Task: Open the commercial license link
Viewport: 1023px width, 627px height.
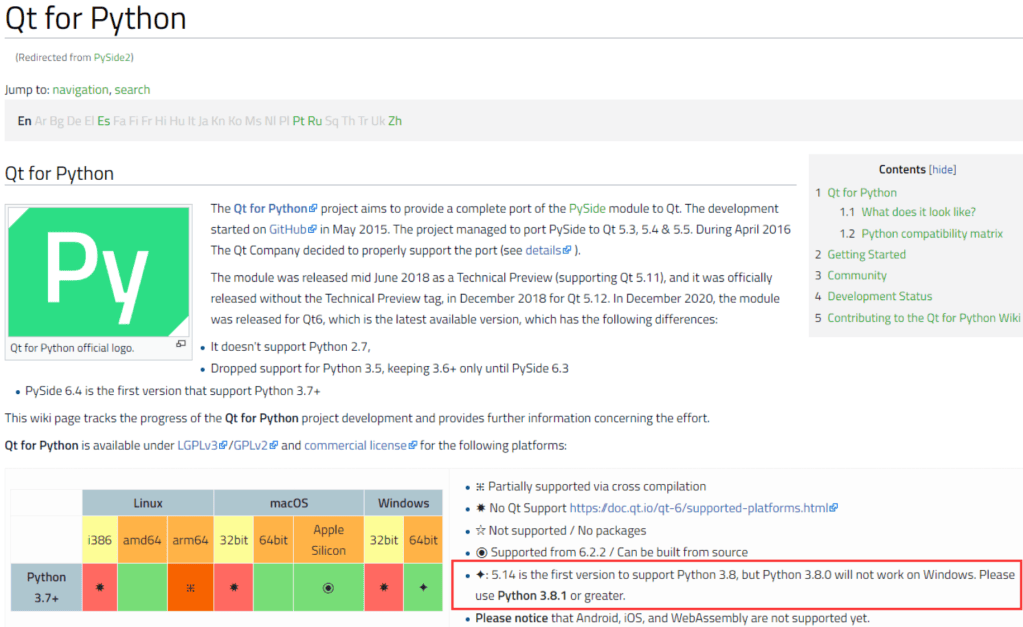Action: tap(360, 445)
